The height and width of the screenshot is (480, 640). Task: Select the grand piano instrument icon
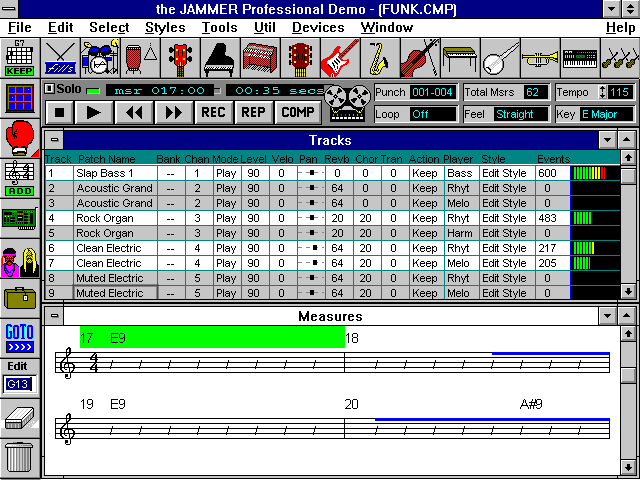point(220,59)
